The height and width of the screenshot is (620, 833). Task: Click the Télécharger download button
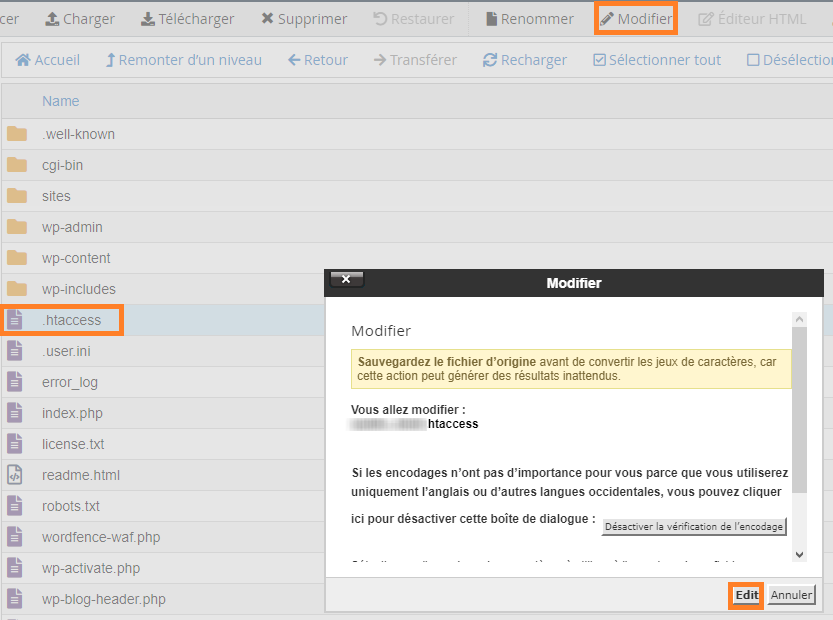[187, 19]
